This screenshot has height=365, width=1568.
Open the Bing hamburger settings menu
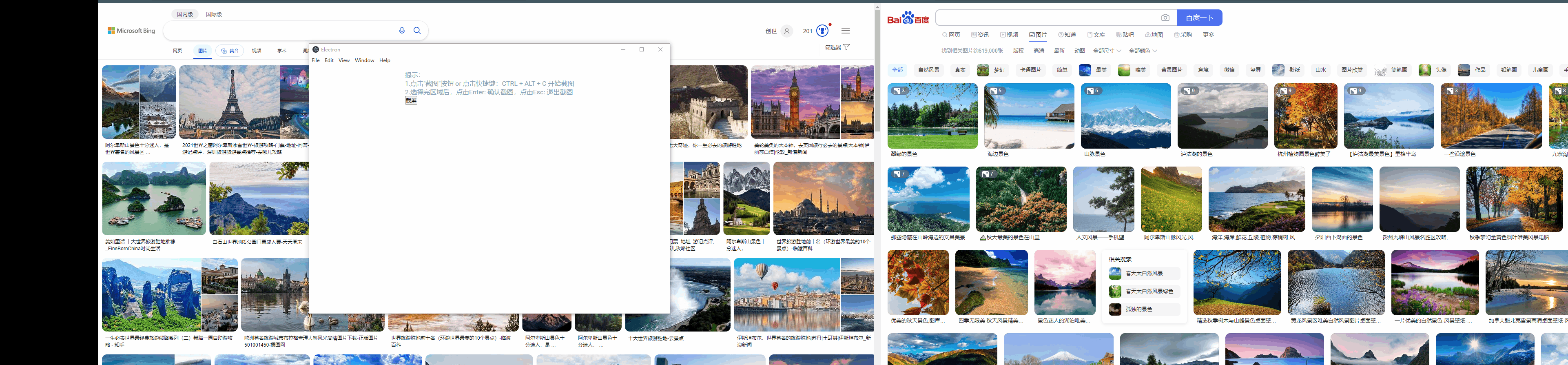coord(846,31)
